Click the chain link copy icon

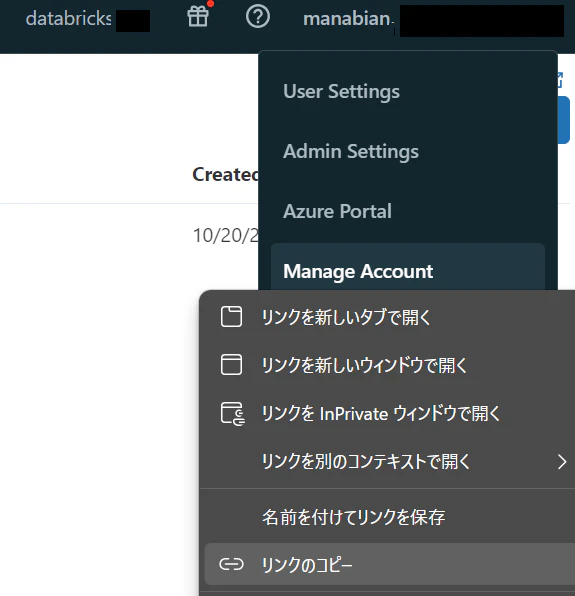click(231, 564)
